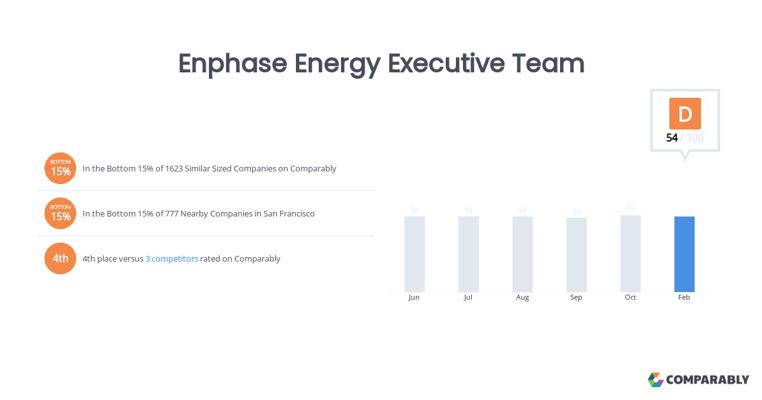Select the Jul bar in the chart
The height and width of the screenshot is (400, 762).
point(468,254)
